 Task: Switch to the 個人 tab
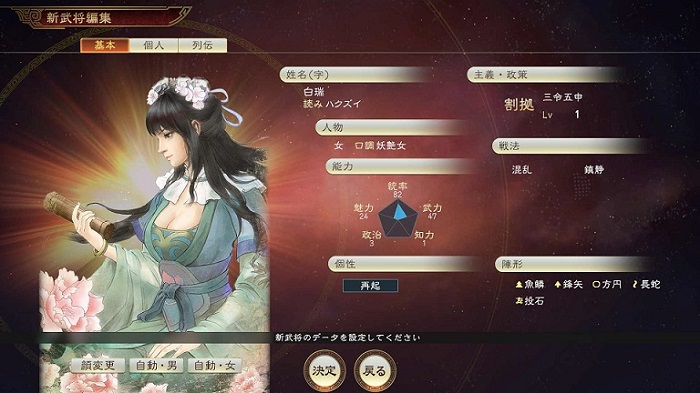pos(154,45)
